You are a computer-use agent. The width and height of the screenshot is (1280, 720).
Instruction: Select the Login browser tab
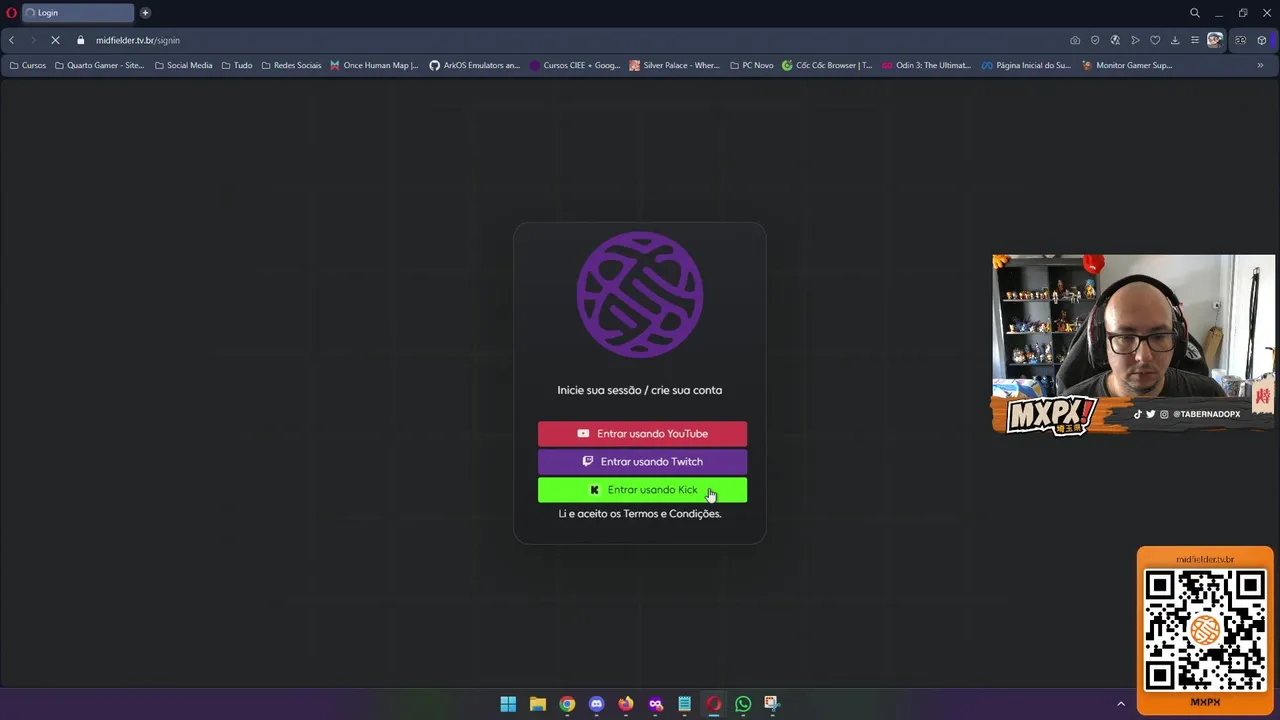(78, 13)
